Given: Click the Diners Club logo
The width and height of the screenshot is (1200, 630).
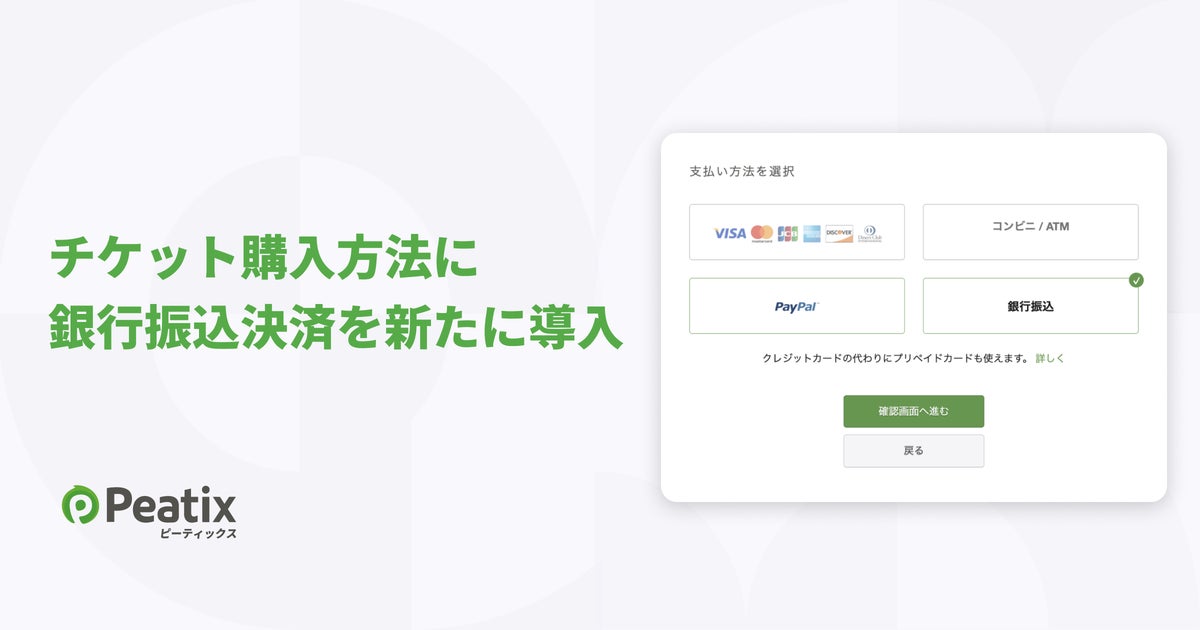Looking at the screenshot, I should [869, 233].
